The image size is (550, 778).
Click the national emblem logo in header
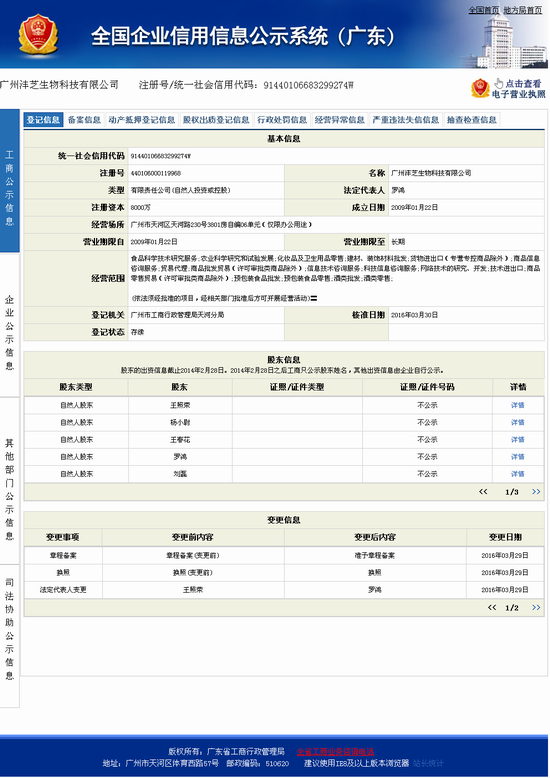38,34
